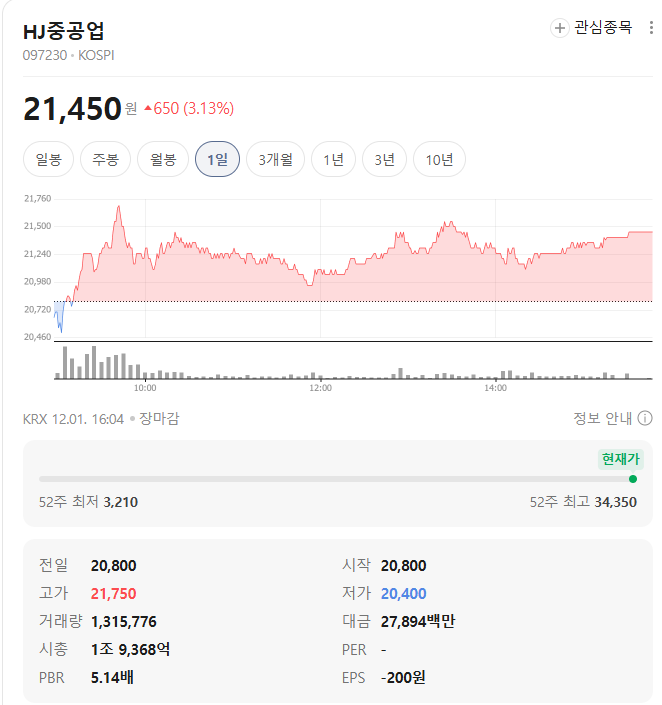Image resolution: width=662 pixels, height=705 pixels.
Task: Click the 20,460 y-axis label
Action: point(37,337)
